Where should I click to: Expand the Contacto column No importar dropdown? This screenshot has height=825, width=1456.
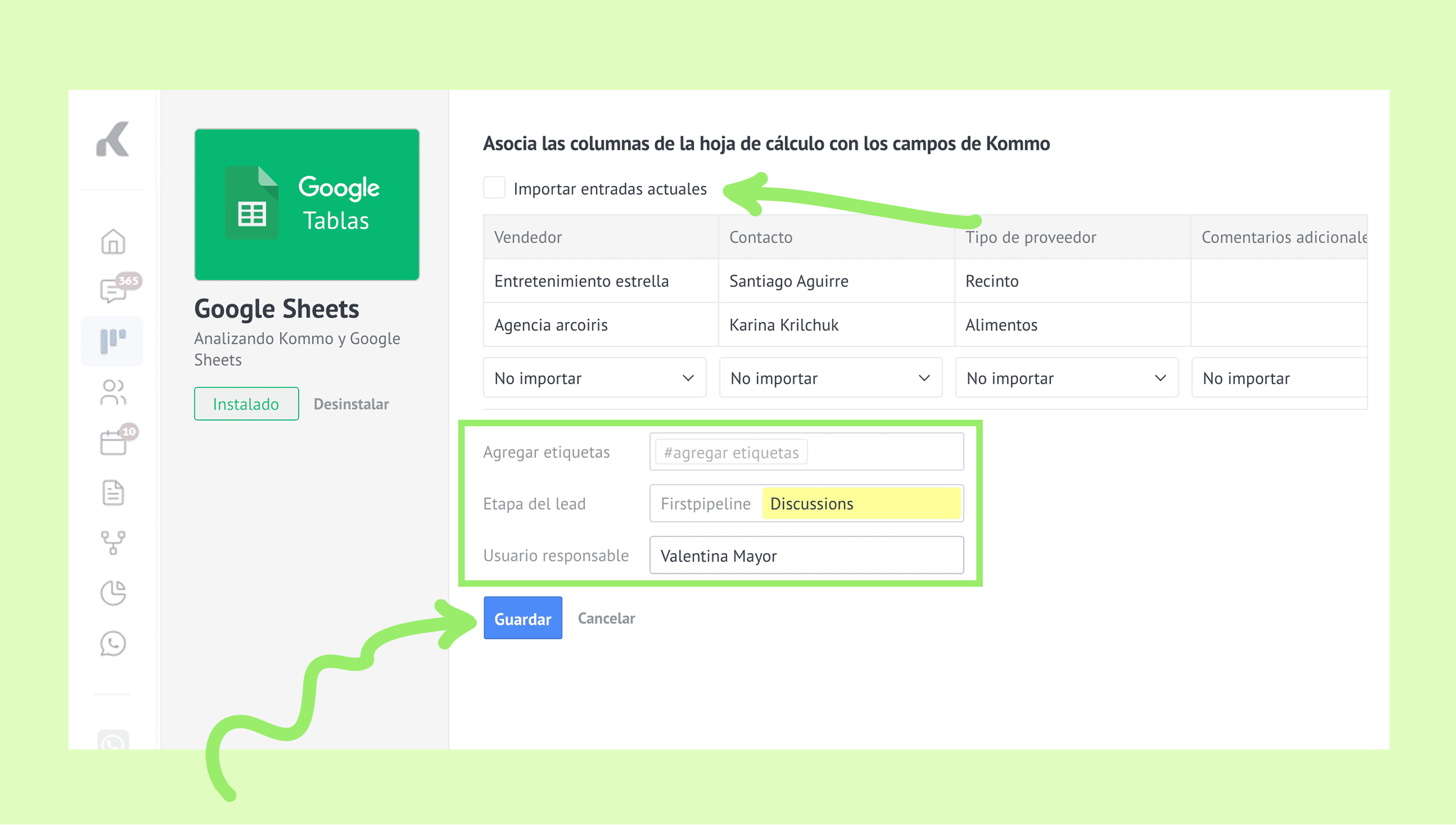tap(830, 378)
